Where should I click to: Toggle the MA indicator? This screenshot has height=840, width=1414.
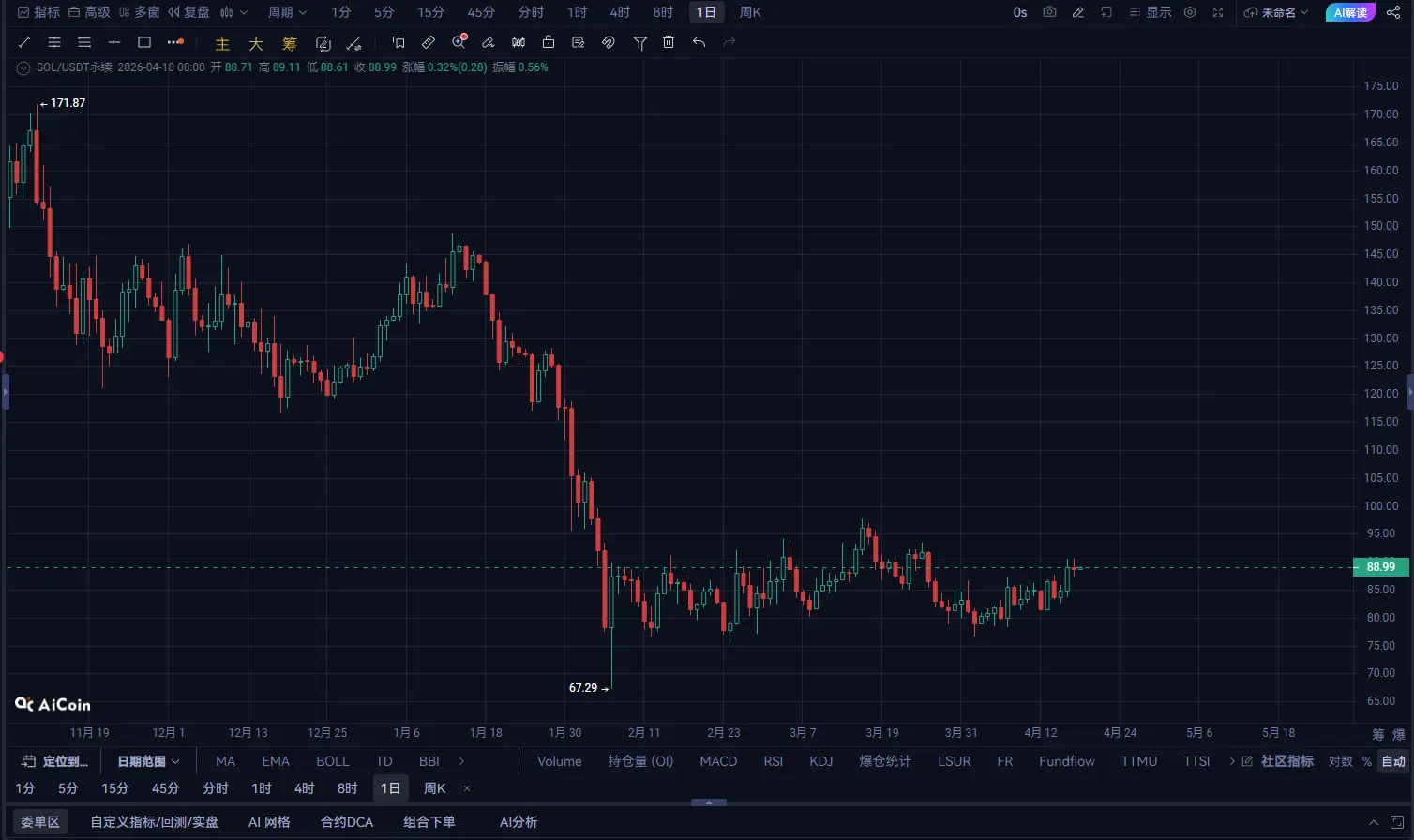(x=226, y=761)
